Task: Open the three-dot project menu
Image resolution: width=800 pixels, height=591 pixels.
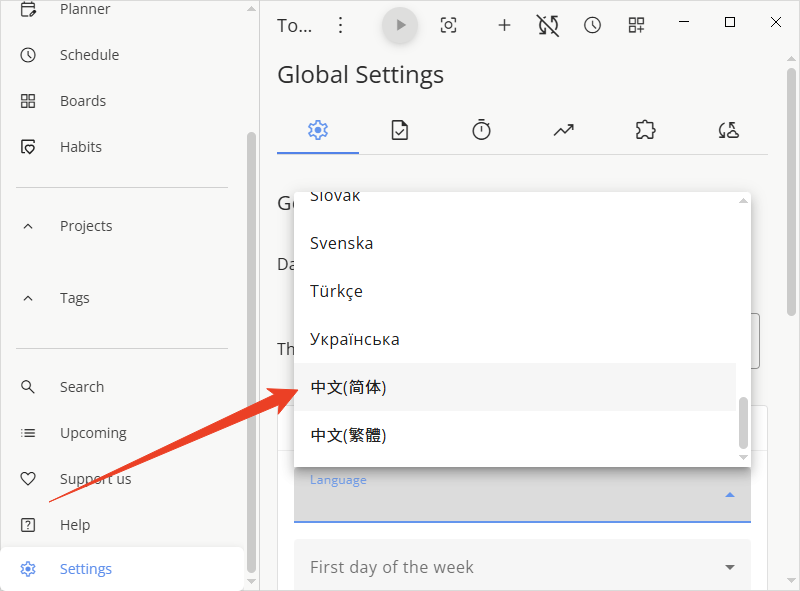Action: click(x=340, y=25)
